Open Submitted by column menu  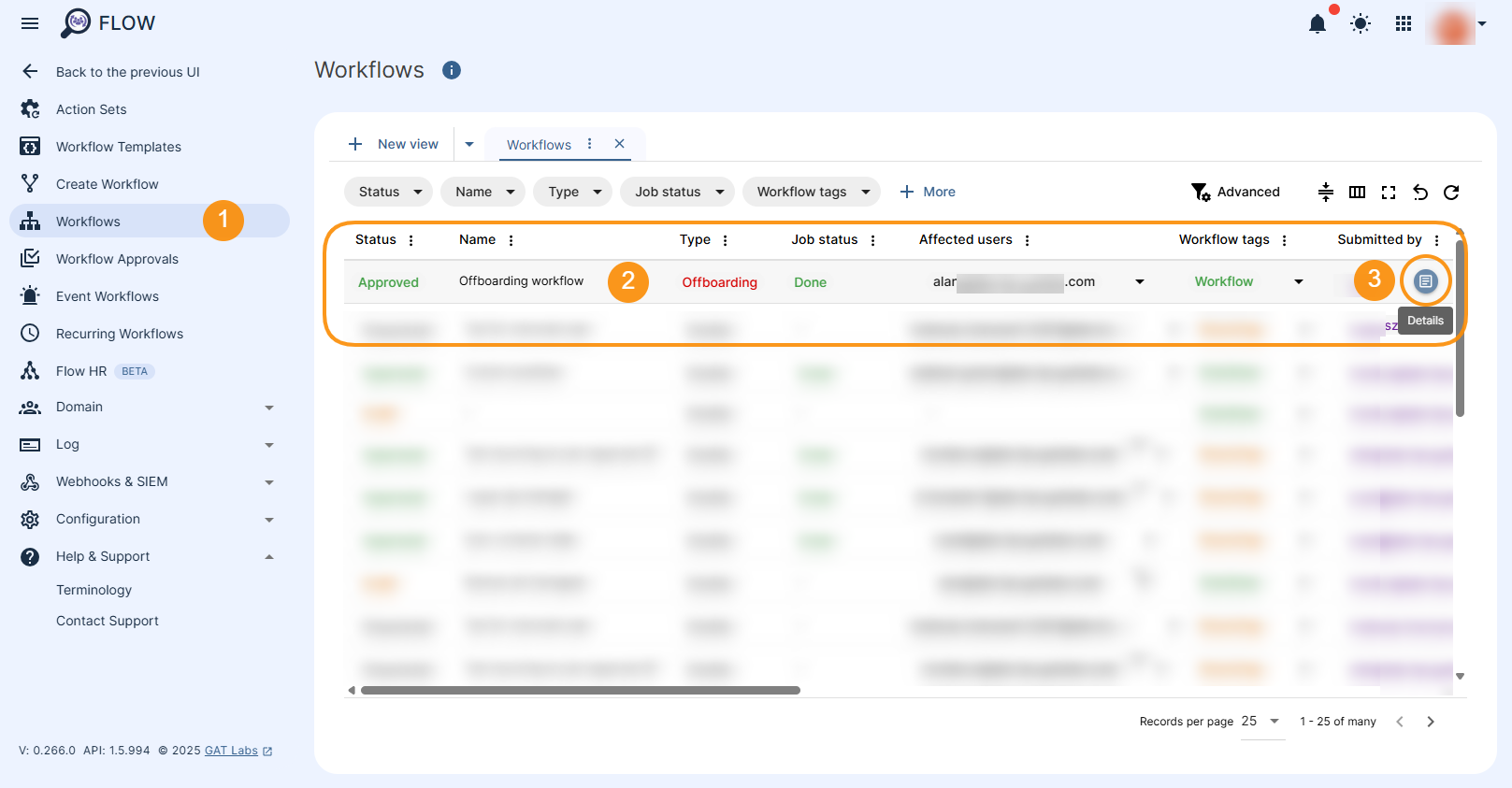[1436, 240]
